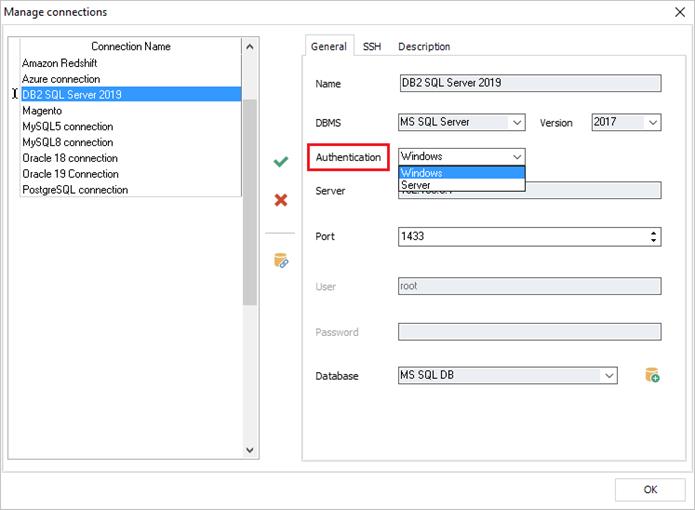Expand the DBMS dropdown
Image resolution: width=695 pixels, height=510 pixels.
(x=517, y=122)
